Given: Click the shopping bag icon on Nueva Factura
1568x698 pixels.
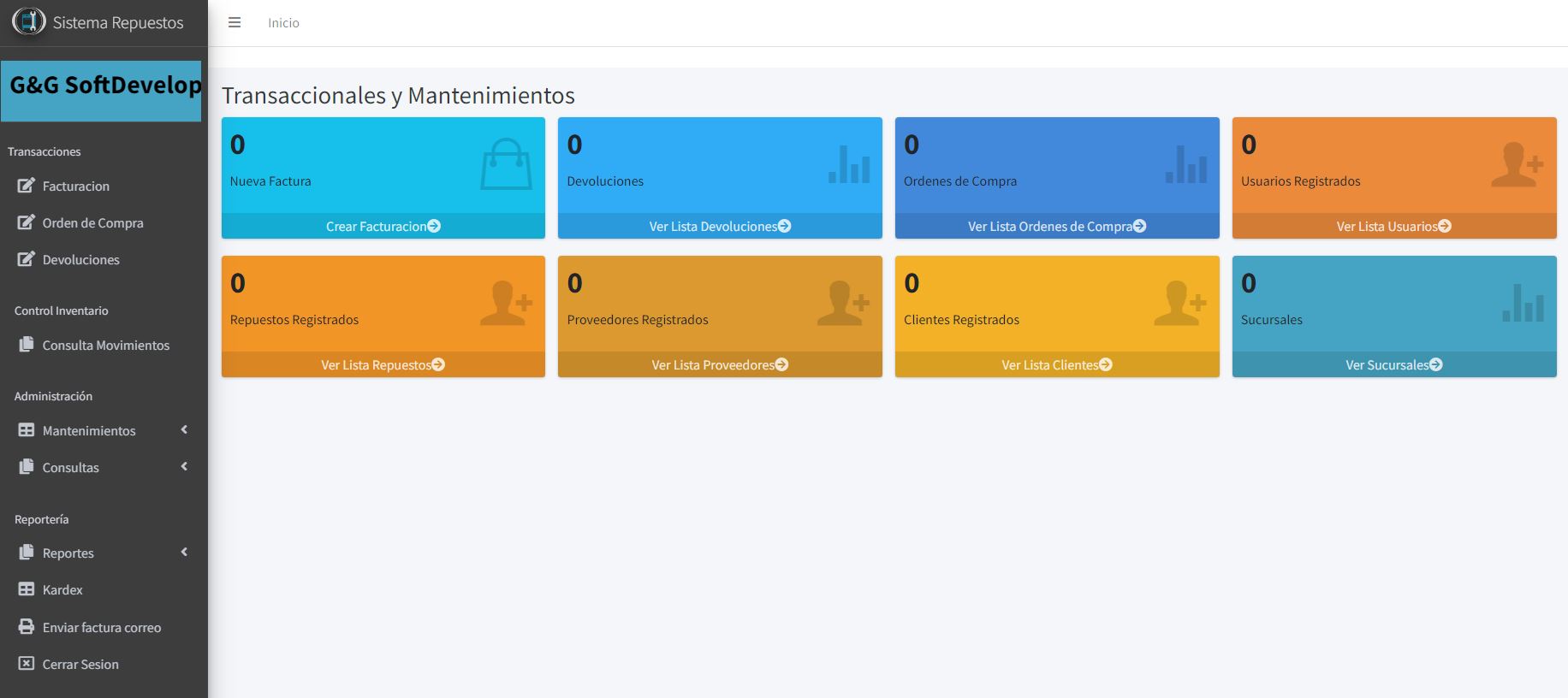Looking at the screenshot, I should (506, 164).
